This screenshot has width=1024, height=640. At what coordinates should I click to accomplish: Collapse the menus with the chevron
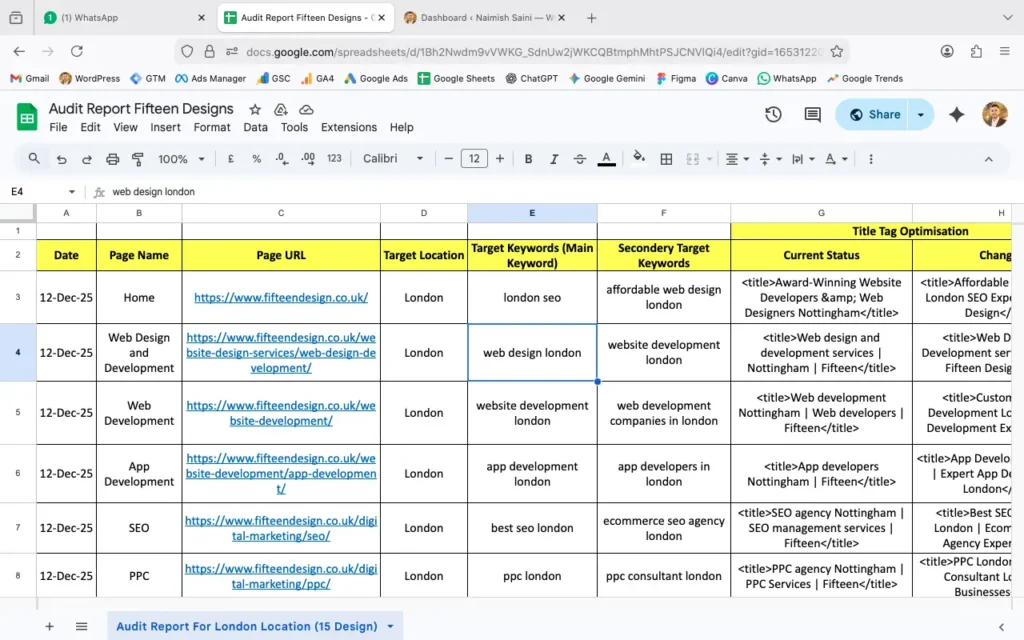click(x=988, y=159)
